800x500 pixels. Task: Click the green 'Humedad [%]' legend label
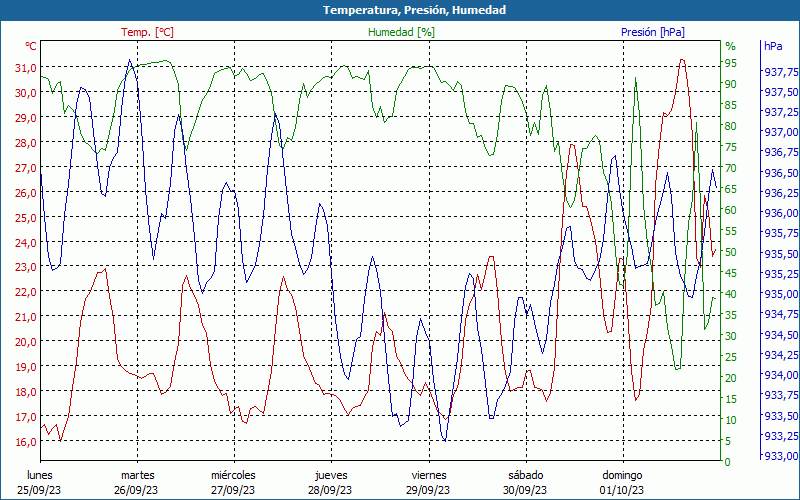click(x=401, y=32)
